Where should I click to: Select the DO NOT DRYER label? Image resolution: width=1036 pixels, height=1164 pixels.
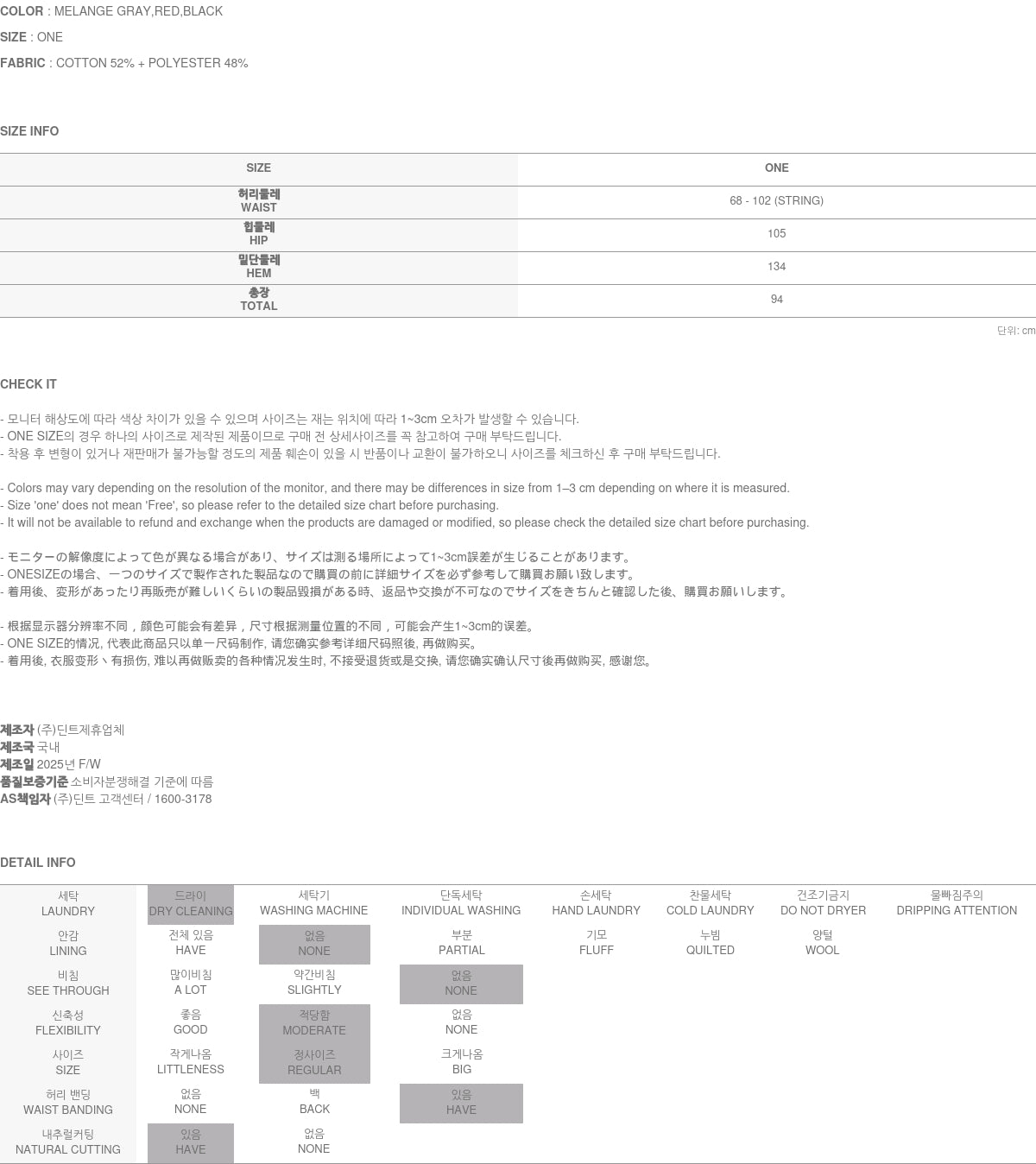[823, 904]
